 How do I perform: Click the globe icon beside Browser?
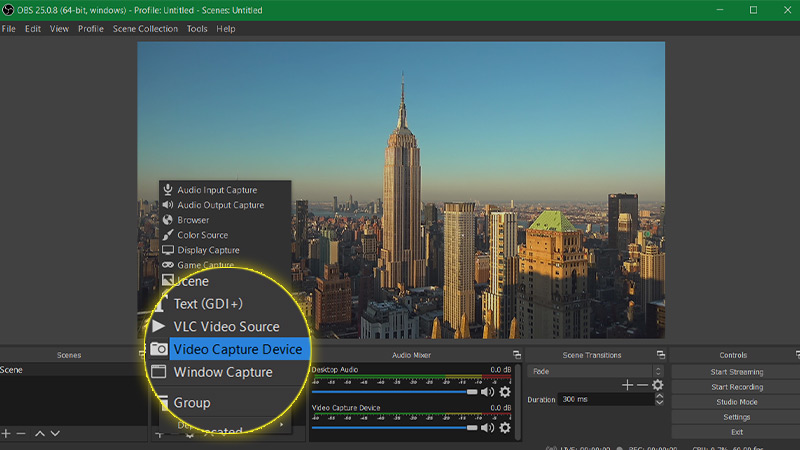point(167,220)
